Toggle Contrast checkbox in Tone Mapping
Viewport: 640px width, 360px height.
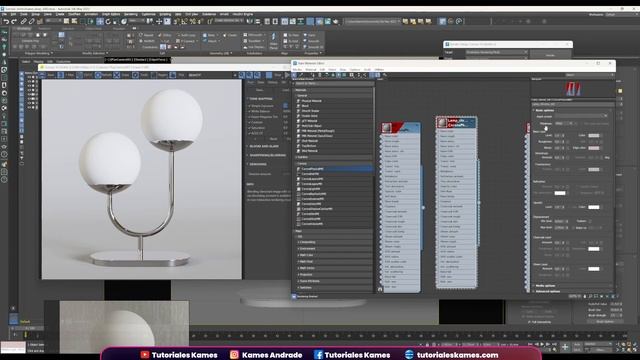coord(250,122)
